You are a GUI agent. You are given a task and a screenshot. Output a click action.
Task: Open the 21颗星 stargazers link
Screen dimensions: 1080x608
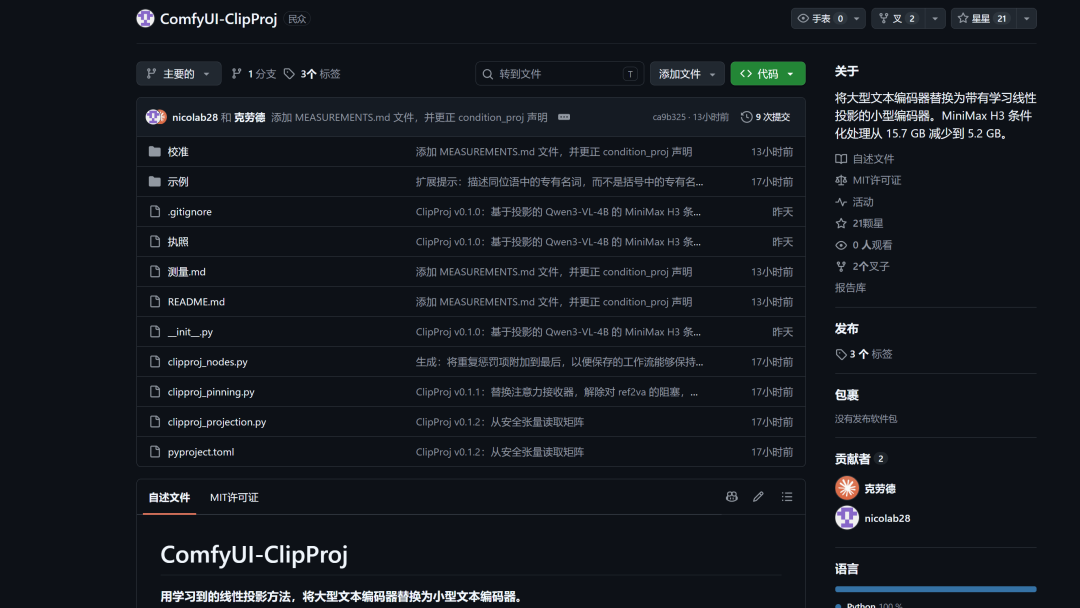pyautogui.click(x=859, y=223)
